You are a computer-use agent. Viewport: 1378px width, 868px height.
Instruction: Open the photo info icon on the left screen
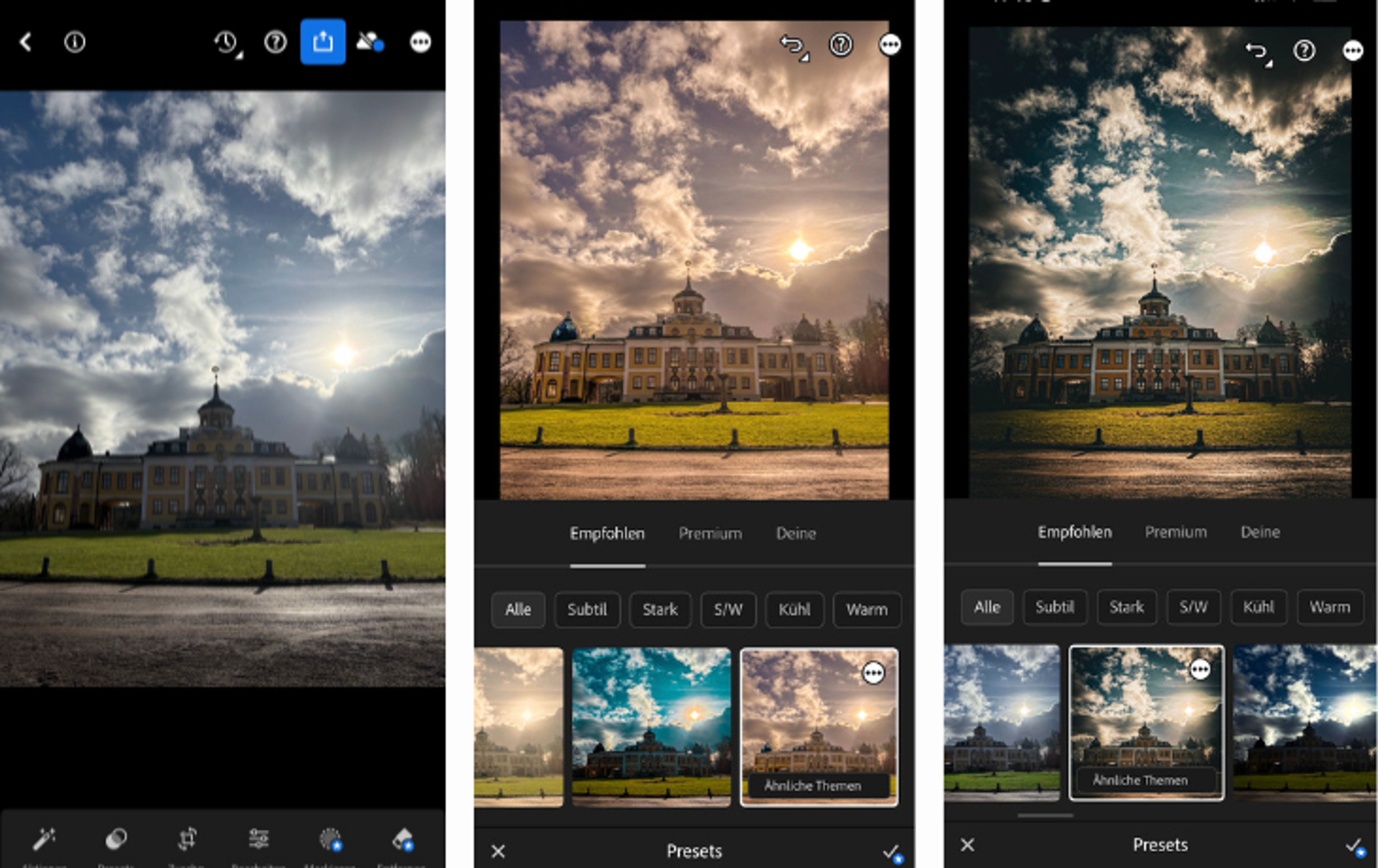75,42
